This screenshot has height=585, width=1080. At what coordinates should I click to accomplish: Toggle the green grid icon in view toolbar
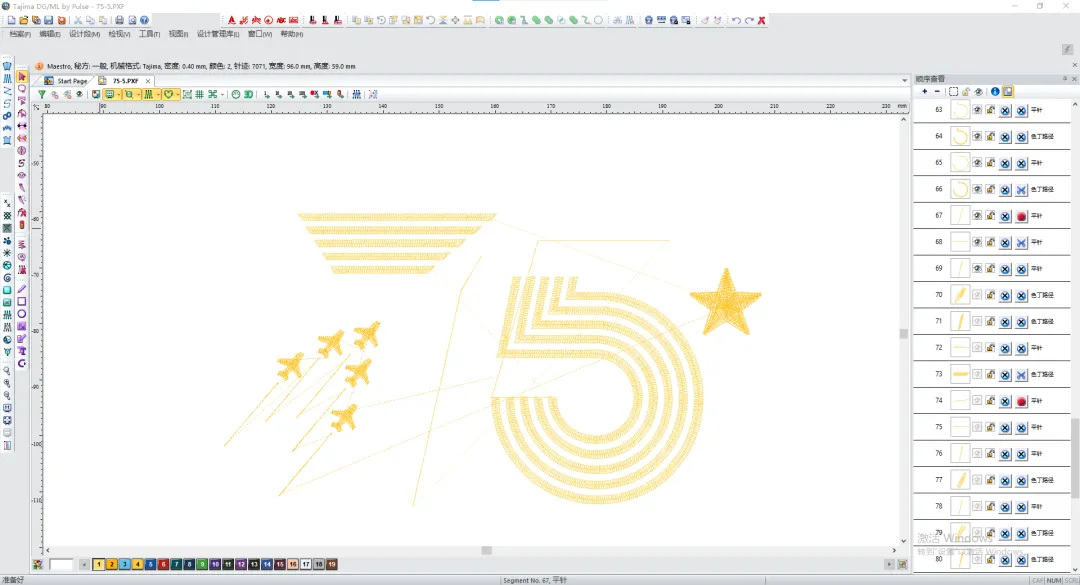click(x=200, y=94)
